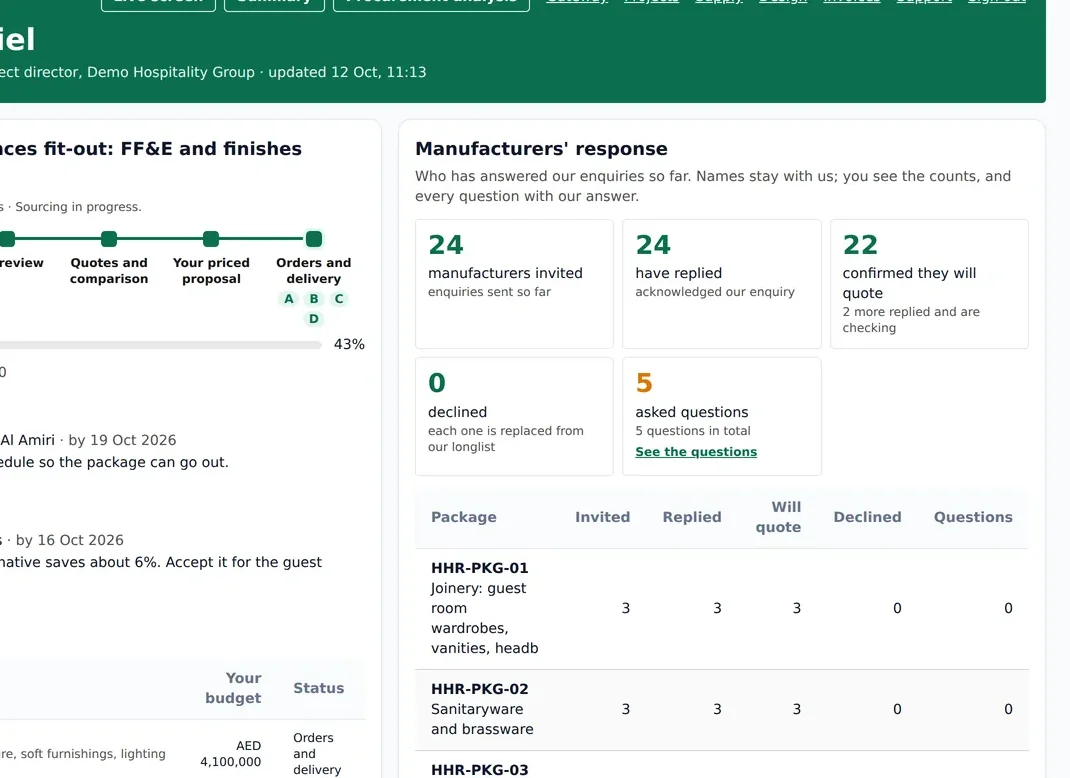The height and width of the screenshot is (778, 1070).
Task: Click the Your priced proposal step dot
Action: coord(211,239)
